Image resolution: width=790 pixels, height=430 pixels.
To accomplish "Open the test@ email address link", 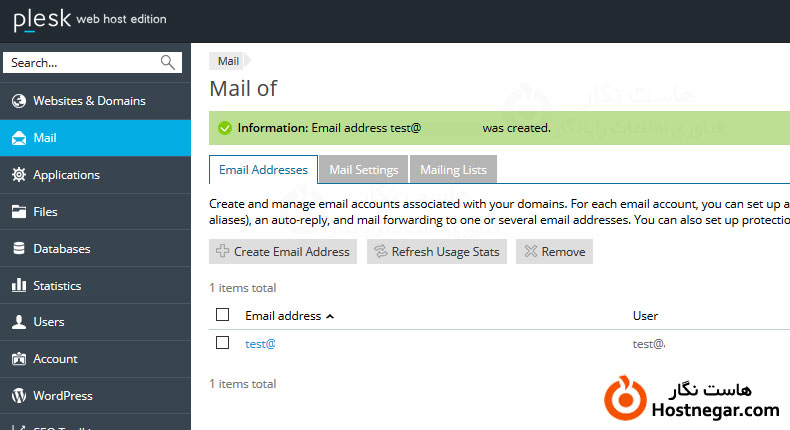I will [260, 344].
